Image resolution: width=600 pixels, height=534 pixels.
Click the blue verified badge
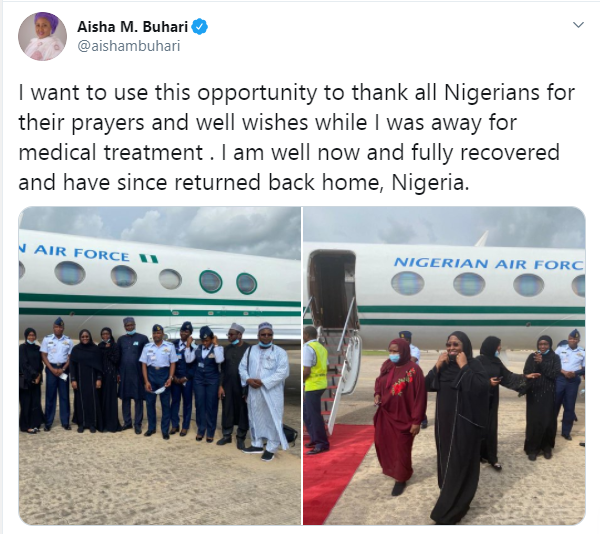pos(199,27)
